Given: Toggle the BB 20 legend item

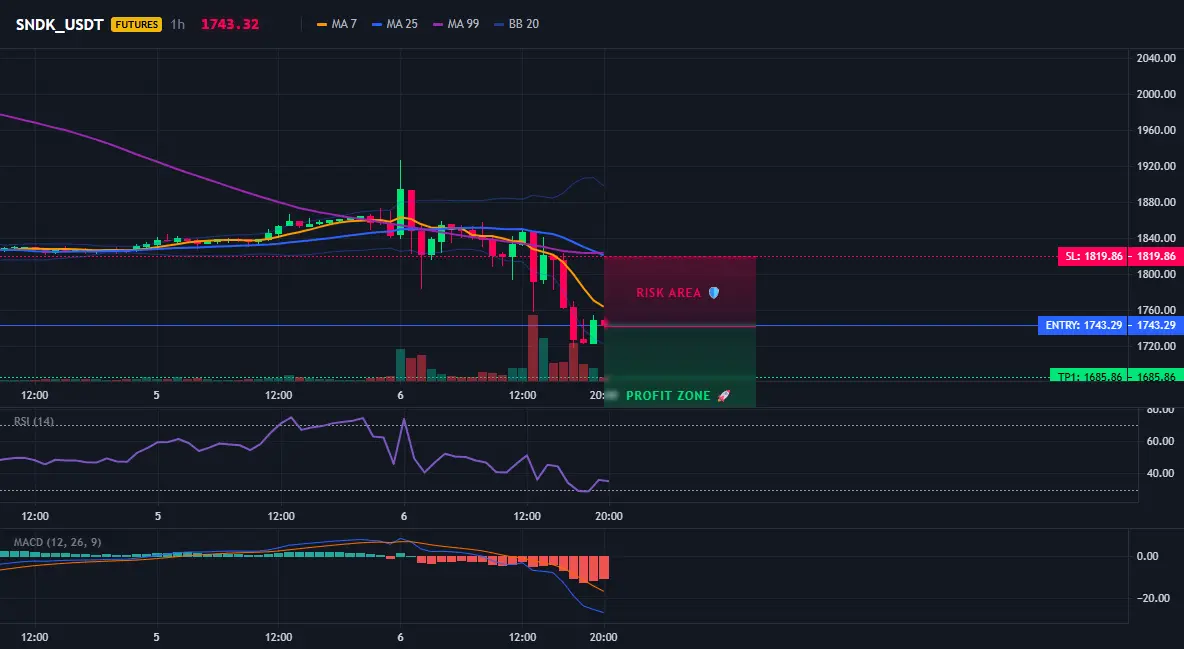Looking at the screenshot, I should 516,24.
